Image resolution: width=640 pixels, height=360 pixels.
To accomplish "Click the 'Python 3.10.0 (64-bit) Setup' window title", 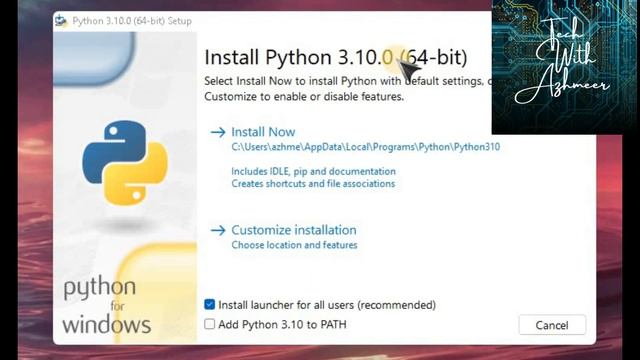I will [x=132, y=21].
